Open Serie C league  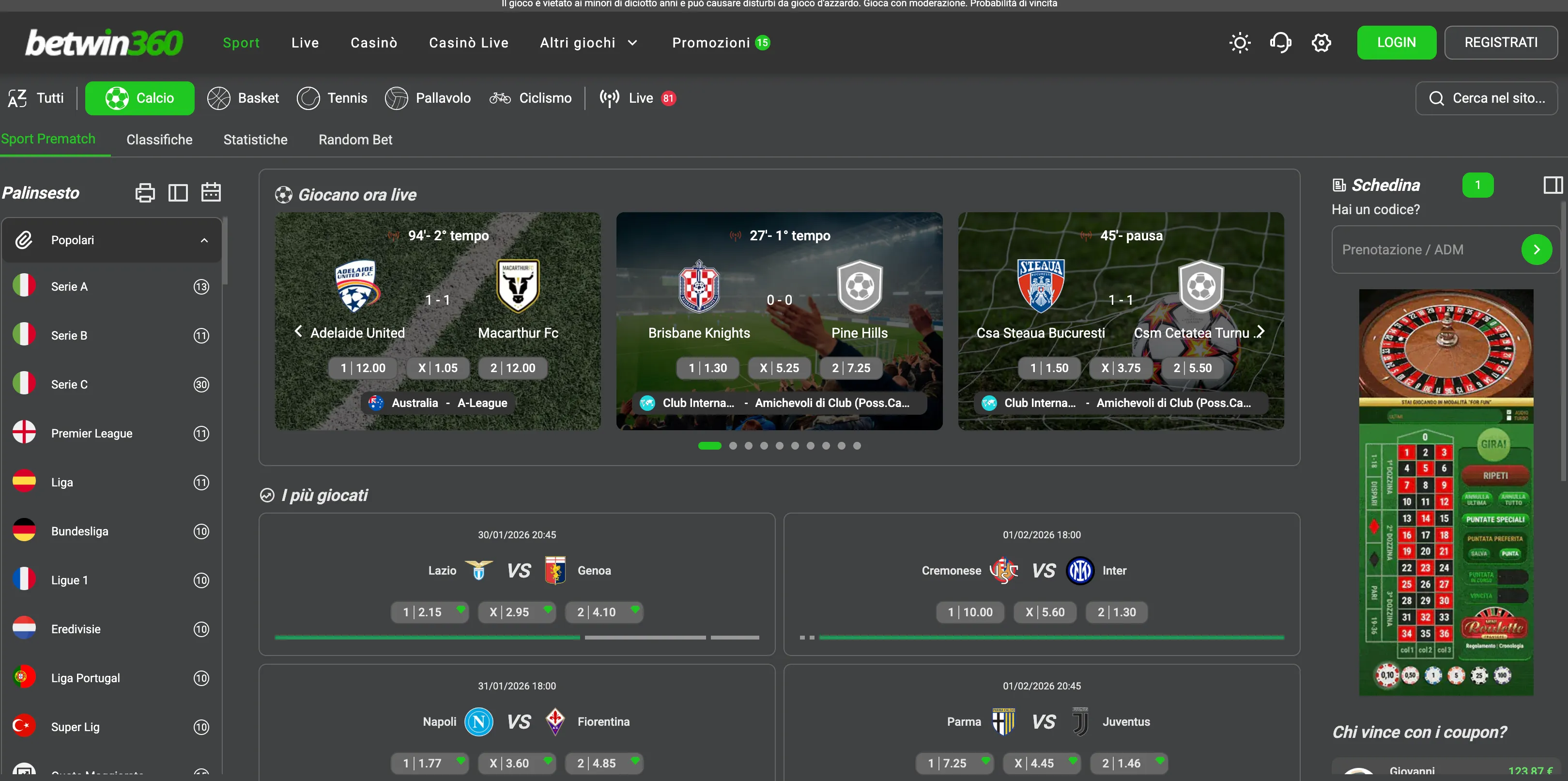[x=111, y=384]
